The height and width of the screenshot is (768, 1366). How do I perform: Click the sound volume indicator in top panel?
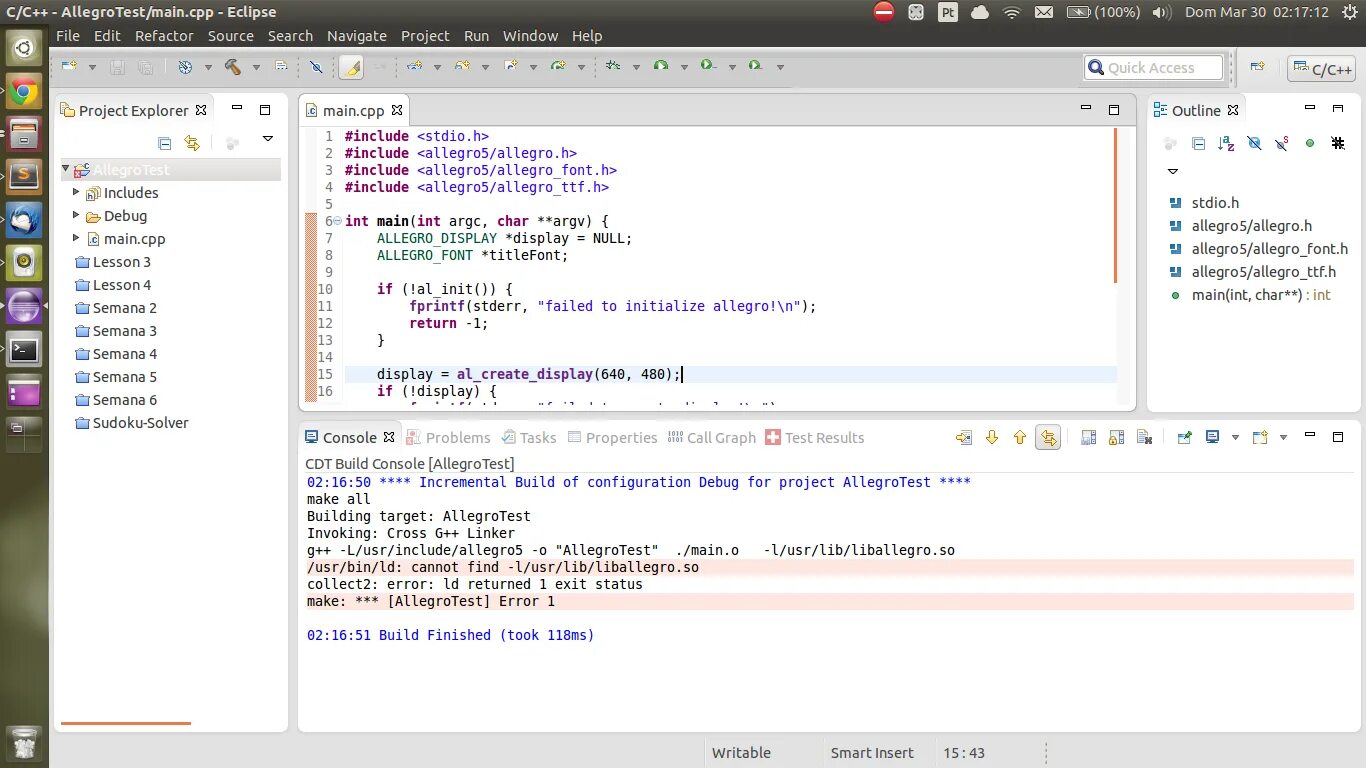(x=1161, y=12)
